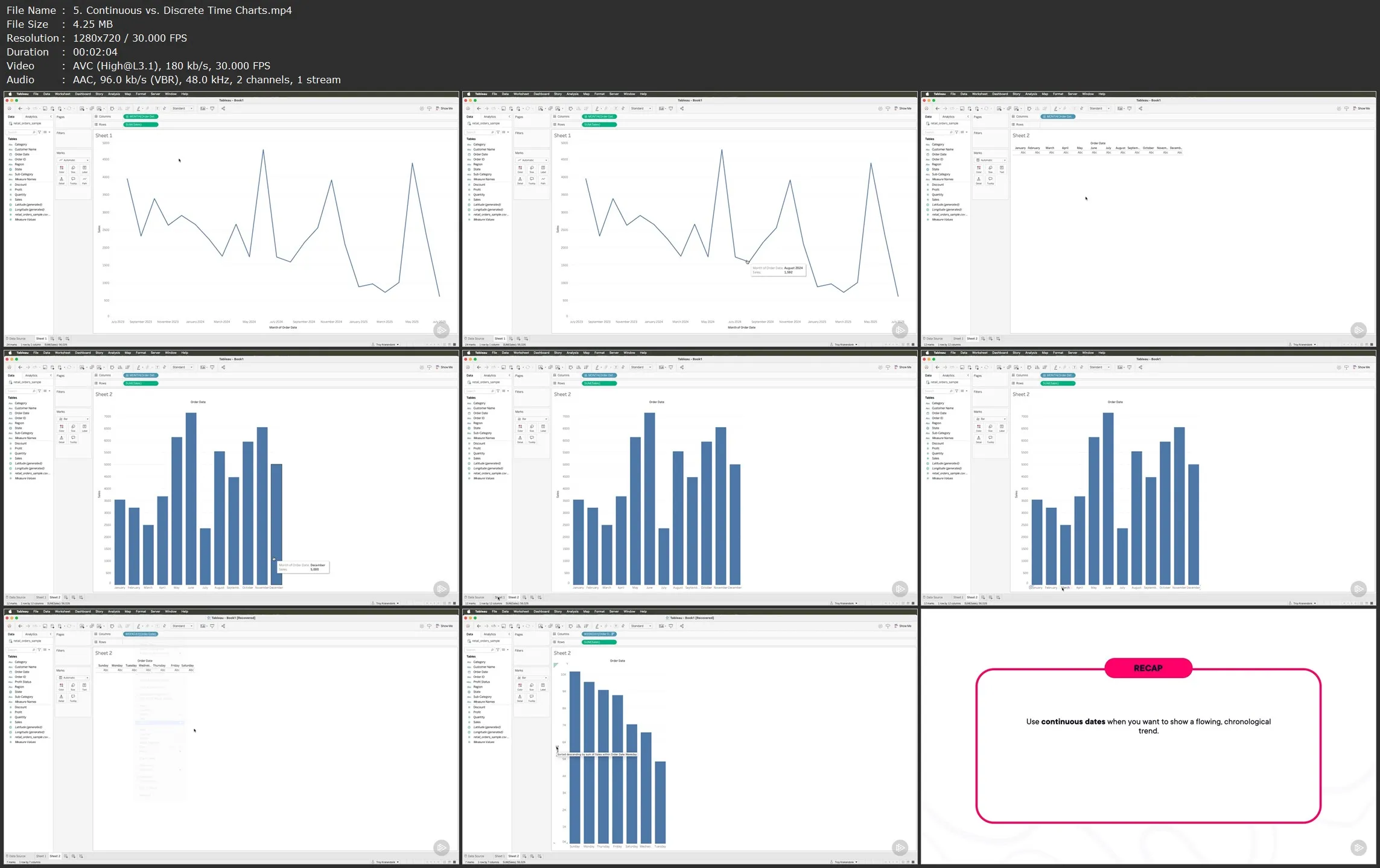The width and height of the screenshot is (1380, 868).
Task: Click Save icon in sorted weekday bar frame toolbar
Action: 503,626
